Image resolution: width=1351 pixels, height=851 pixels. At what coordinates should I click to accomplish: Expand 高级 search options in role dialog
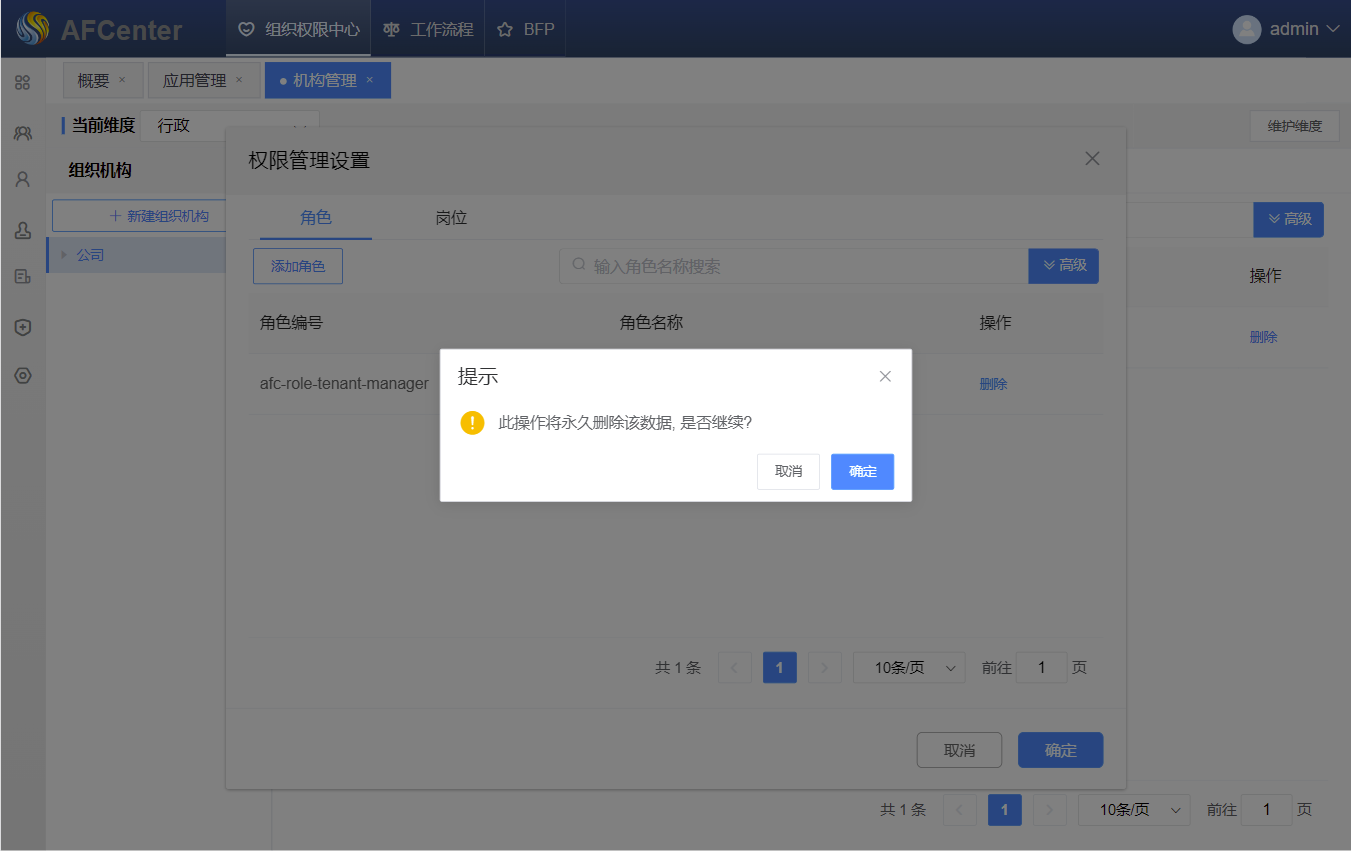[x=1063, y=266]
